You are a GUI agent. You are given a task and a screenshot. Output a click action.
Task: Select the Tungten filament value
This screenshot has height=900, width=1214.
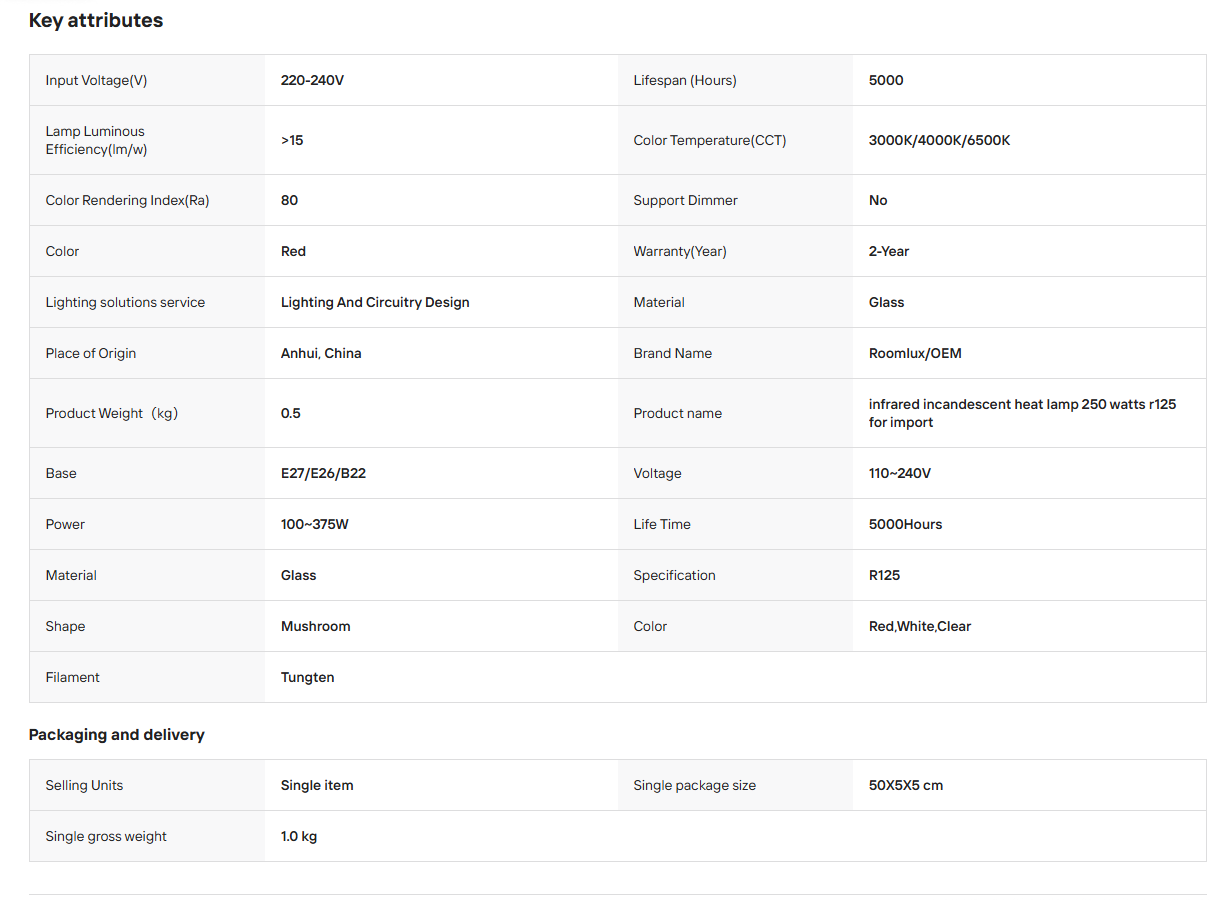point(308,677)
